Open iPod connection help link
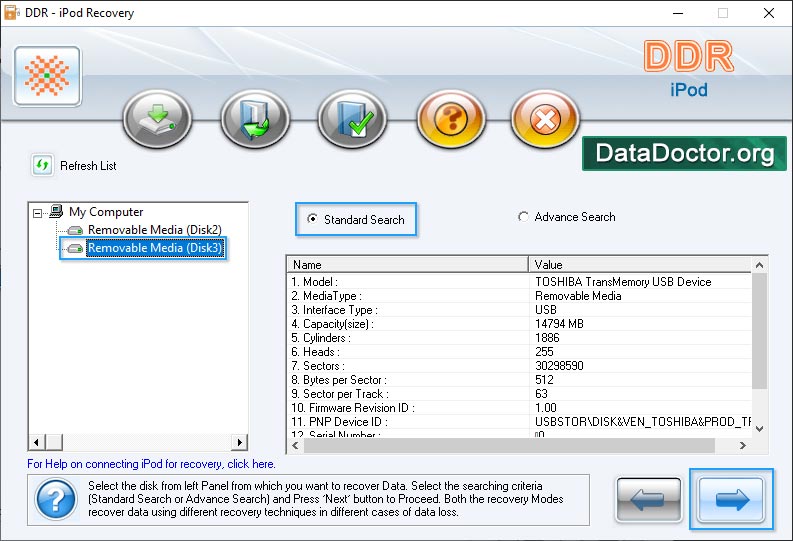This screenshot has width=793, height=541. coord(151,464)
